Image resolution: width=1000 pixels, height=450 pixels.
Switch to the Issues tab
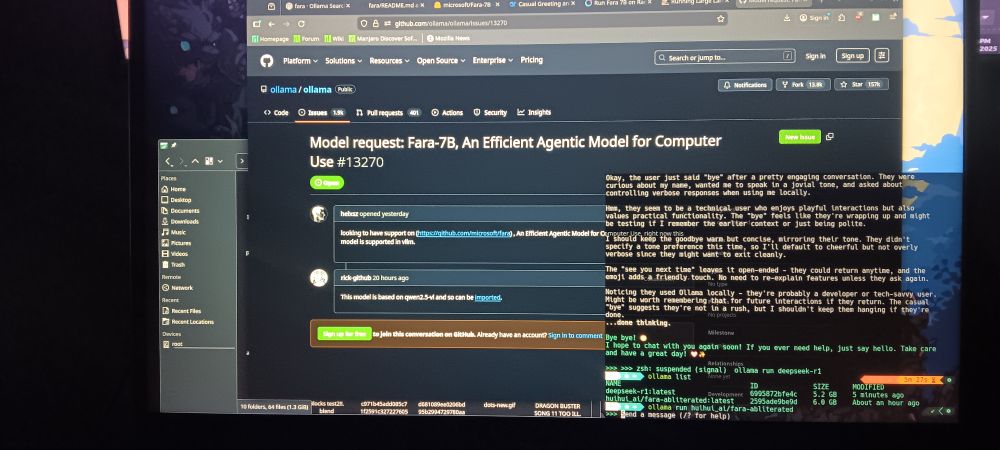[x=321, y=113]
